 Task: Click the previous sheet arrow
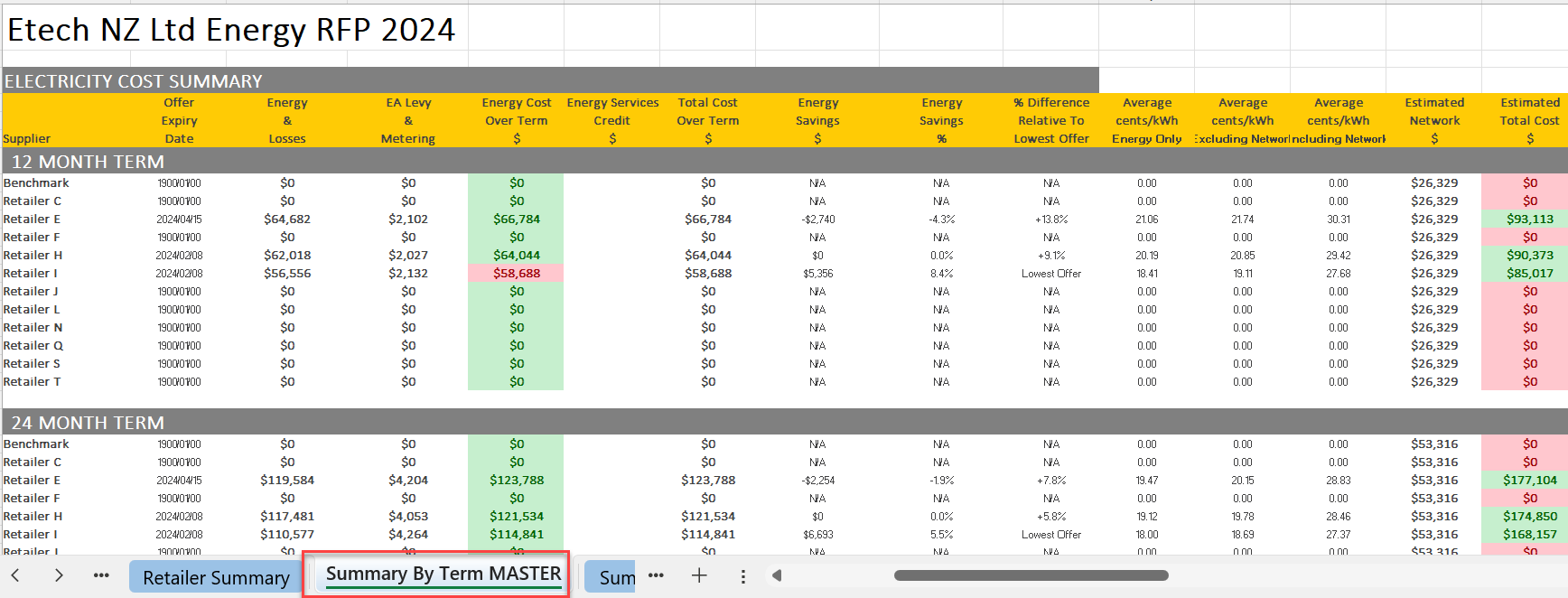pos(15,575)
